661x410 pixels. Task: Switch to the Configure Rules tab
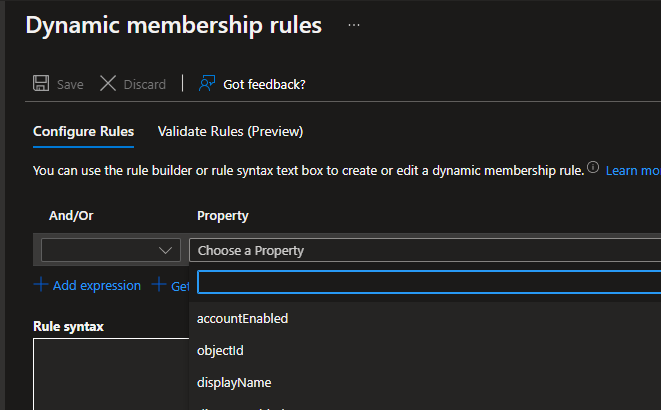[x=83, y=131]
